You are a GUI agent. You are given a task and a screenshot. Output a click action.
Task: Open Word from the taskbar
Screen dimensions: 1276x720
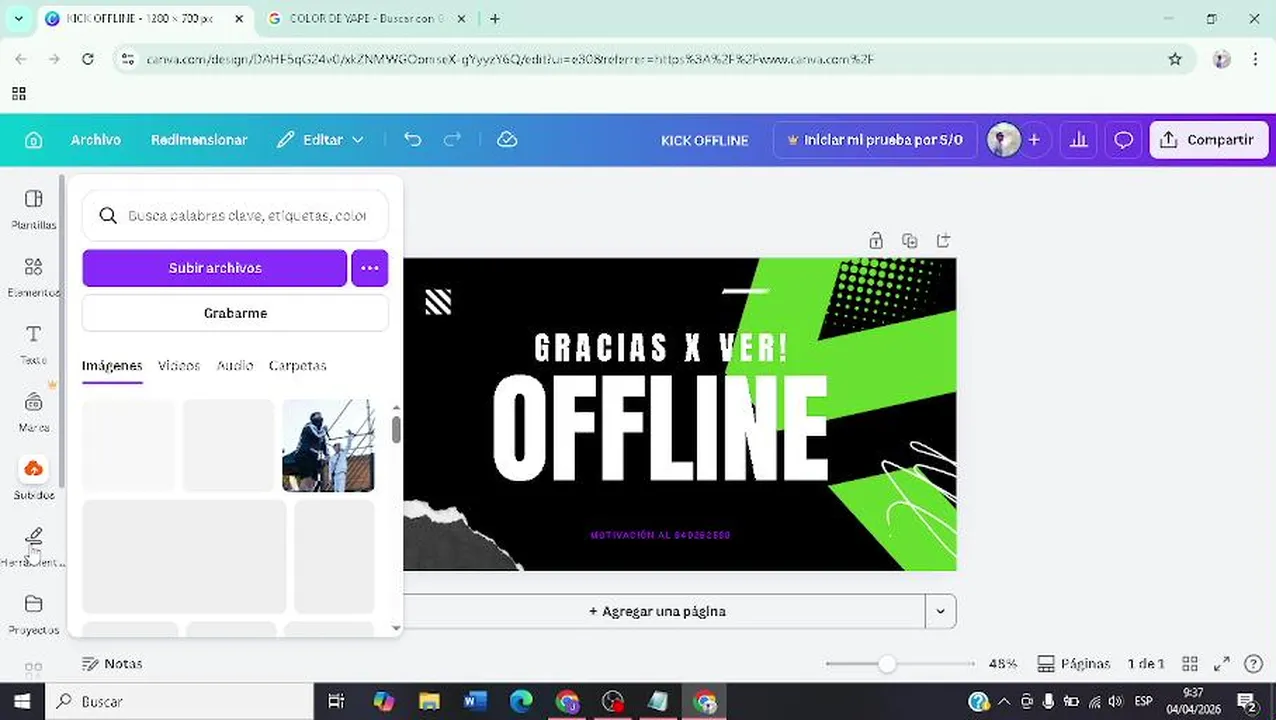(x=474, y=702)
